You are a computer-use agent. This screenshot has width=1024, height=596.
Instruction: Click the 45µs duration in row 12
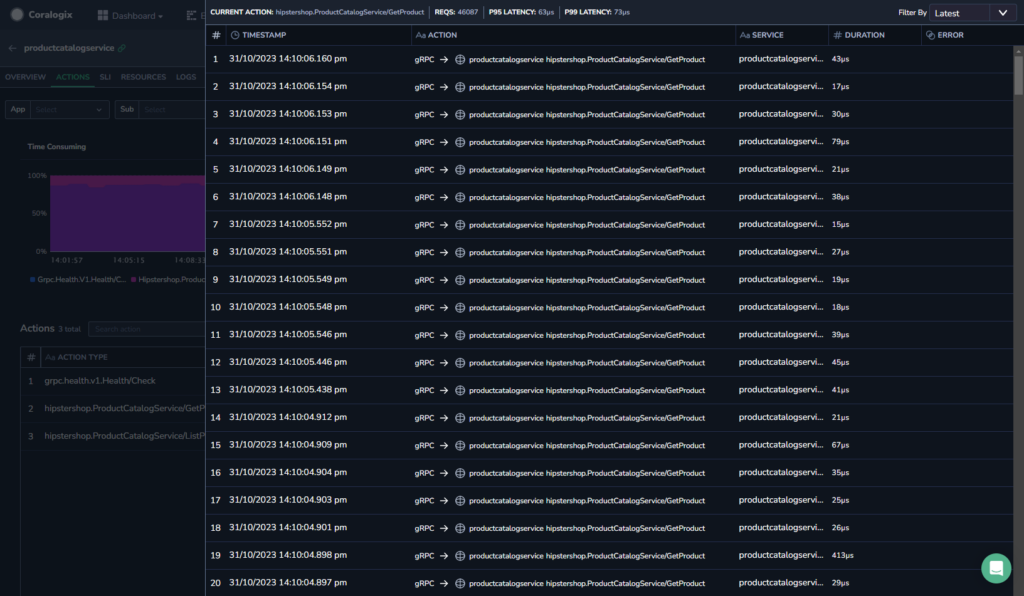[x=840, y=362]
